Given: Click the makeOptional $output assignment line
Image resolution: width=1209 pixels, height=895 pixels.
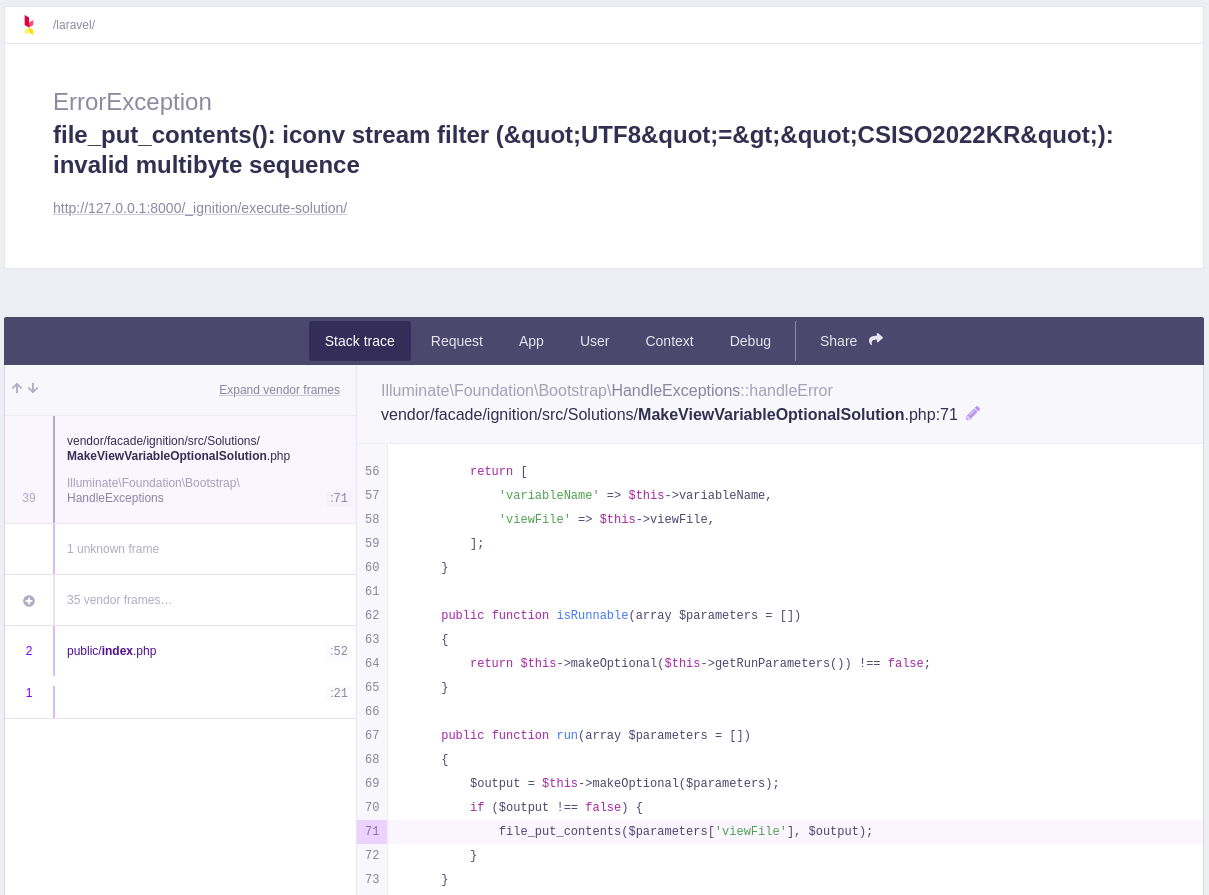Looking at the screenshot, I should click(x=625, y=784).
